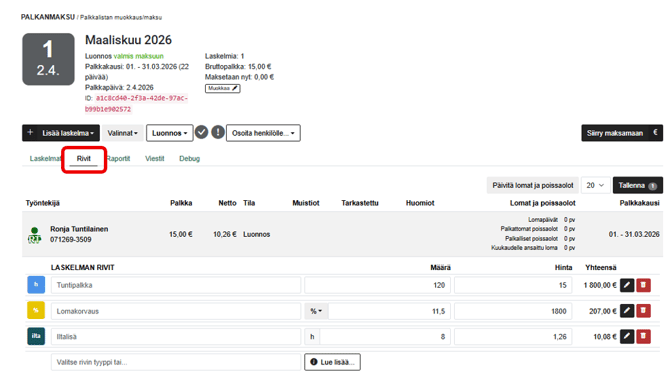Click the Iltalisä price field 1,26
The width and height of the screenshot is (670, 380).
click(513, 337)
